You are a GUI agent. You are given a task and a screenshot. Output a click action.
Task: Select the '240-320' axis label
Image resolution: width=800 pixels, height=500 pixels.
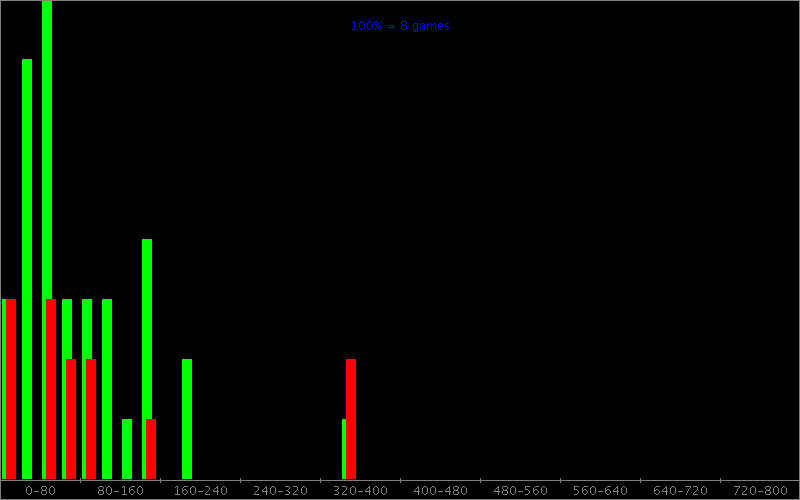pos(281,491)
